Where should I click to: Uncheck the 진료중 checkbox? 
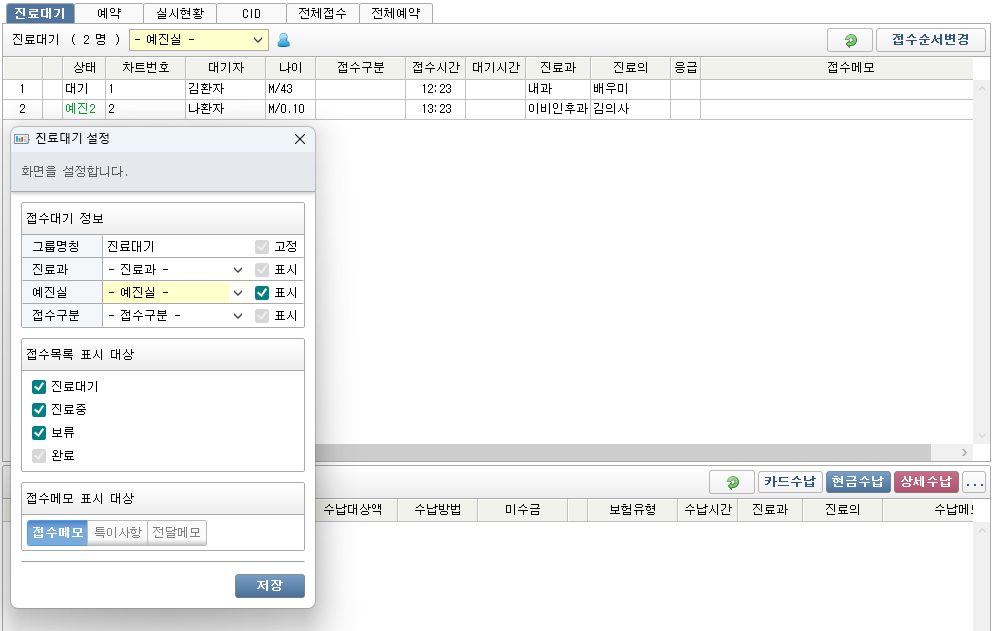coord(39,410)
